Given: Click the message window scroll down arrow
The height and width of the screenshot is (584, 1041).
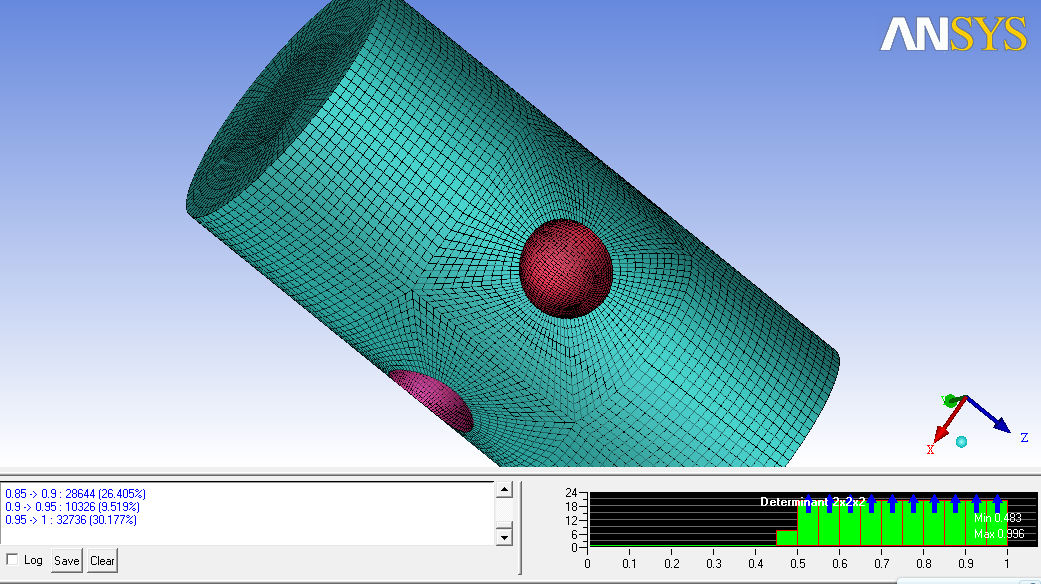Looking at the screenshot, I should point(504,537).
